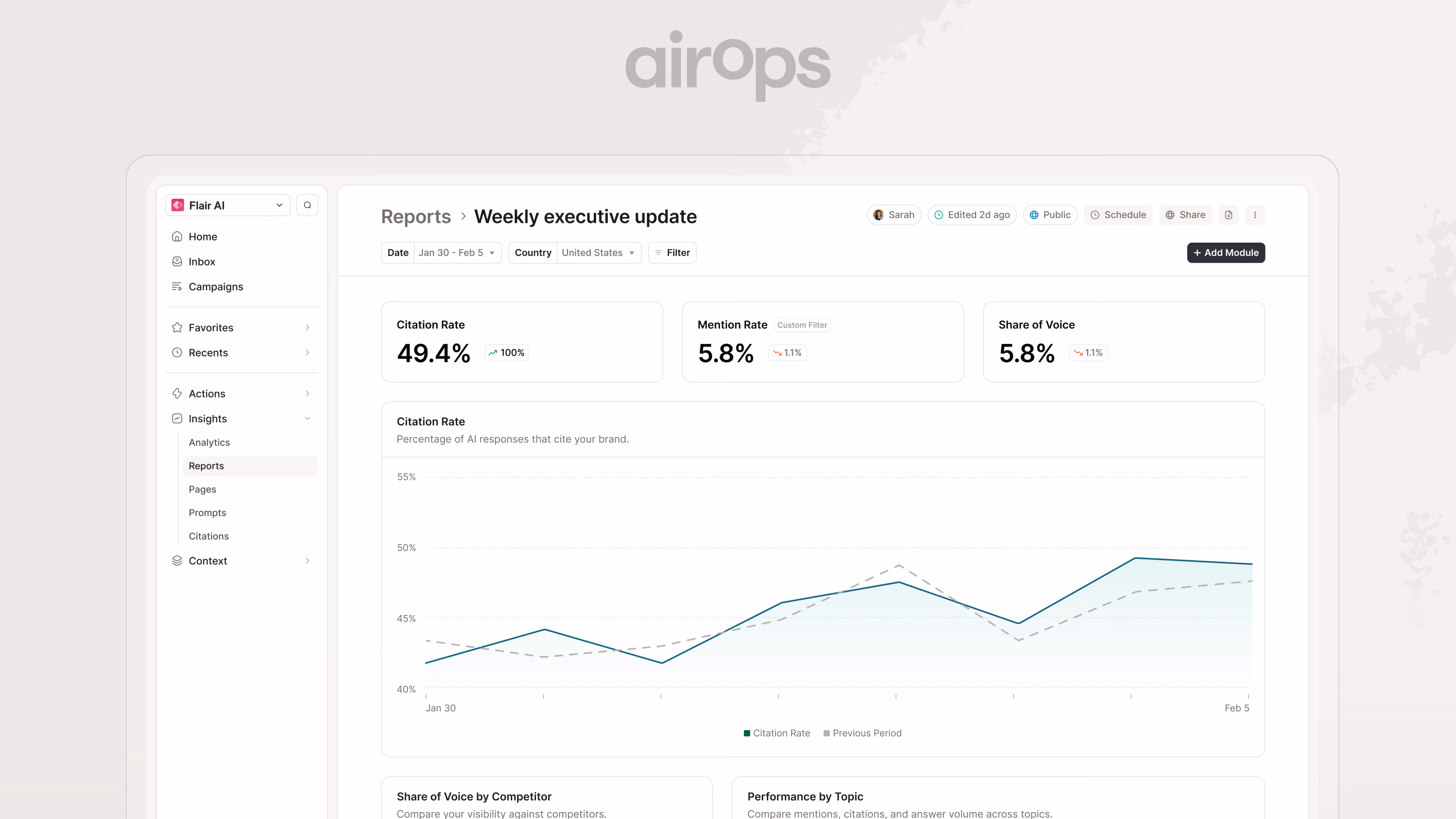Go to Home in the sidebar
Image resolution: width=1456 pixels, height=819 pixels.
[x=242, y=236]
